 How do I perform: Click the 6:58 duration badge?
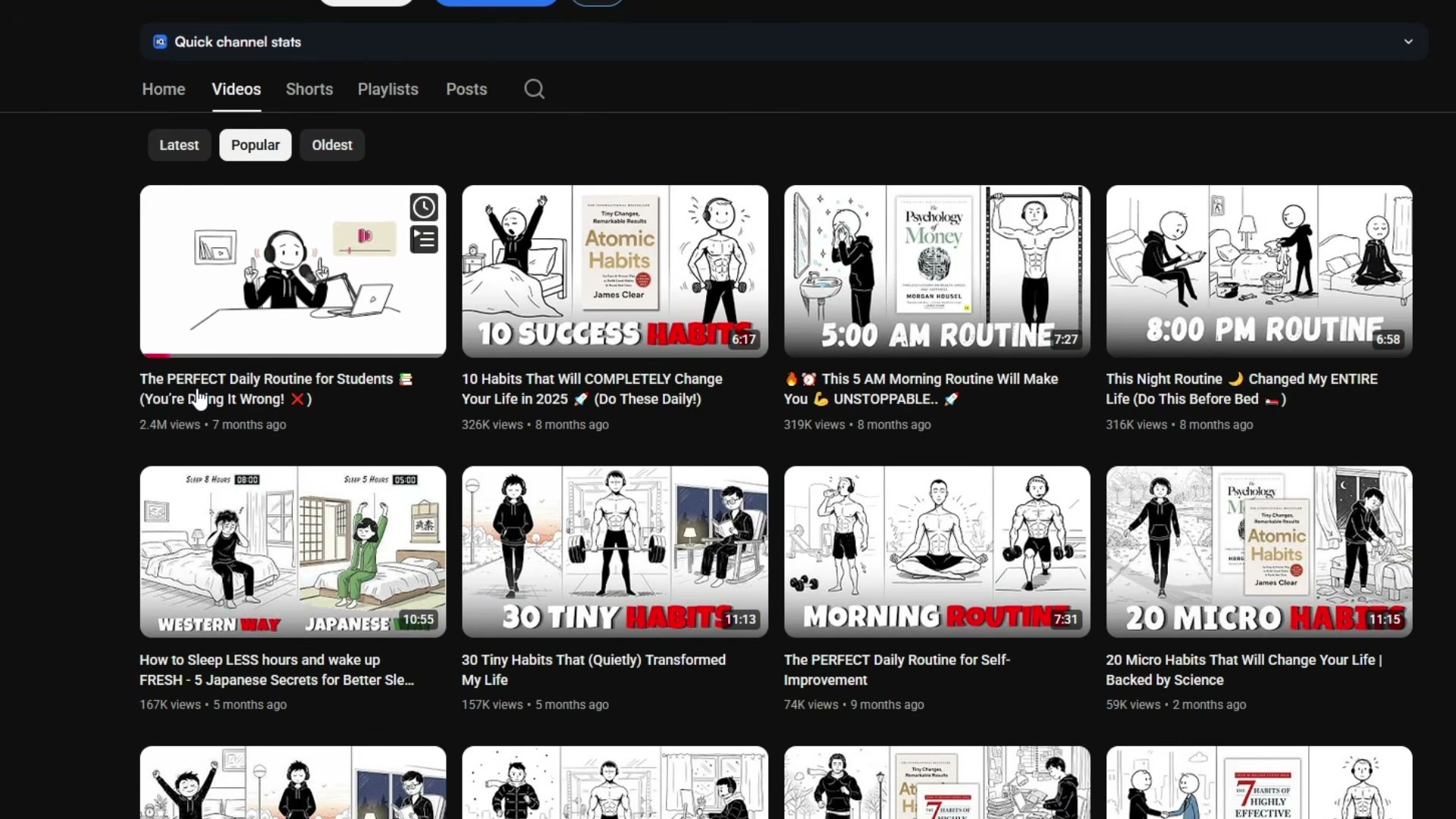click(x=1388, y=339)
